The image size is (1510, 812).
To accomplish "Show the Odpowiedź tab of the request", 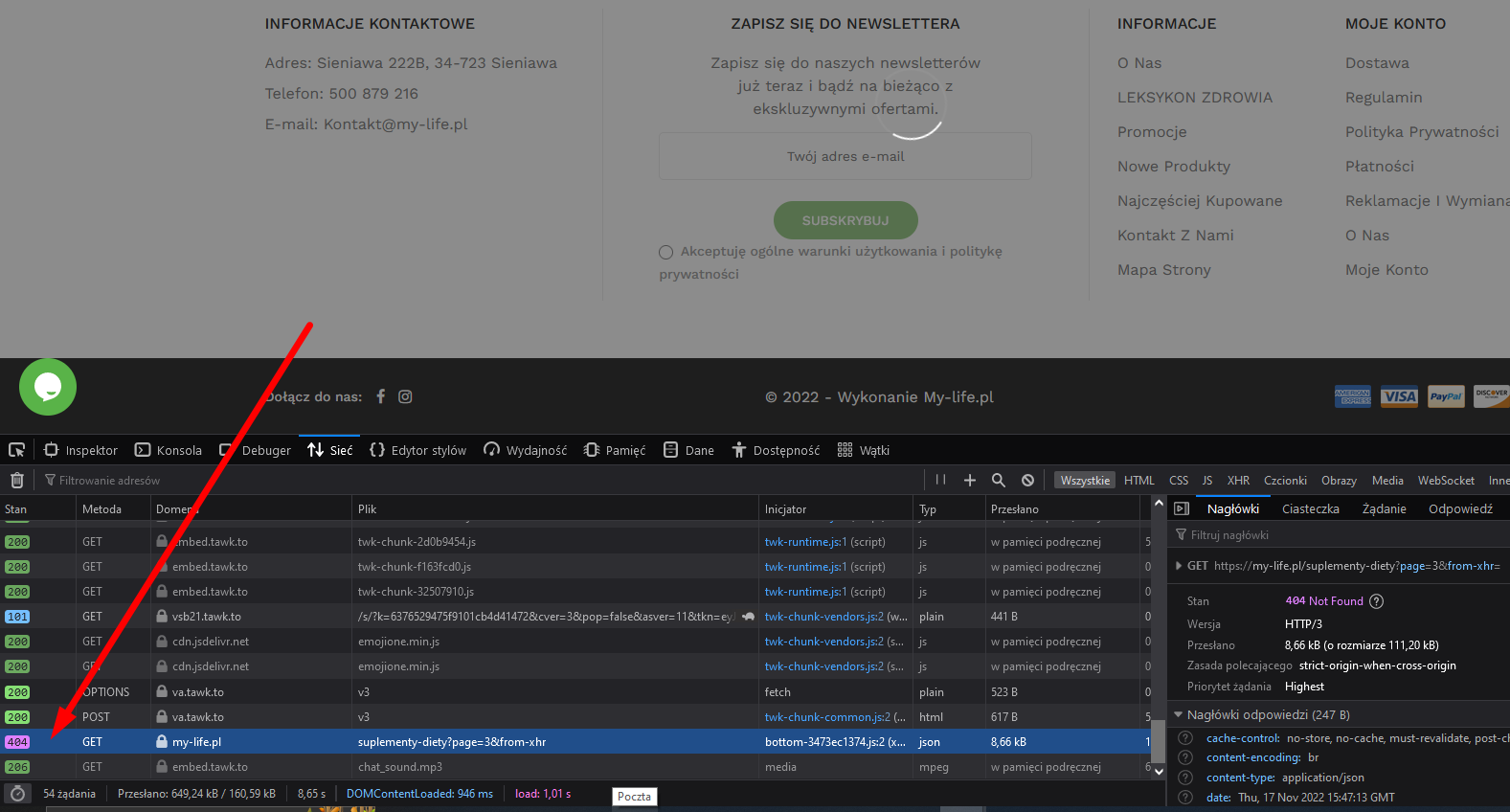I will [x=1461, y=508].
